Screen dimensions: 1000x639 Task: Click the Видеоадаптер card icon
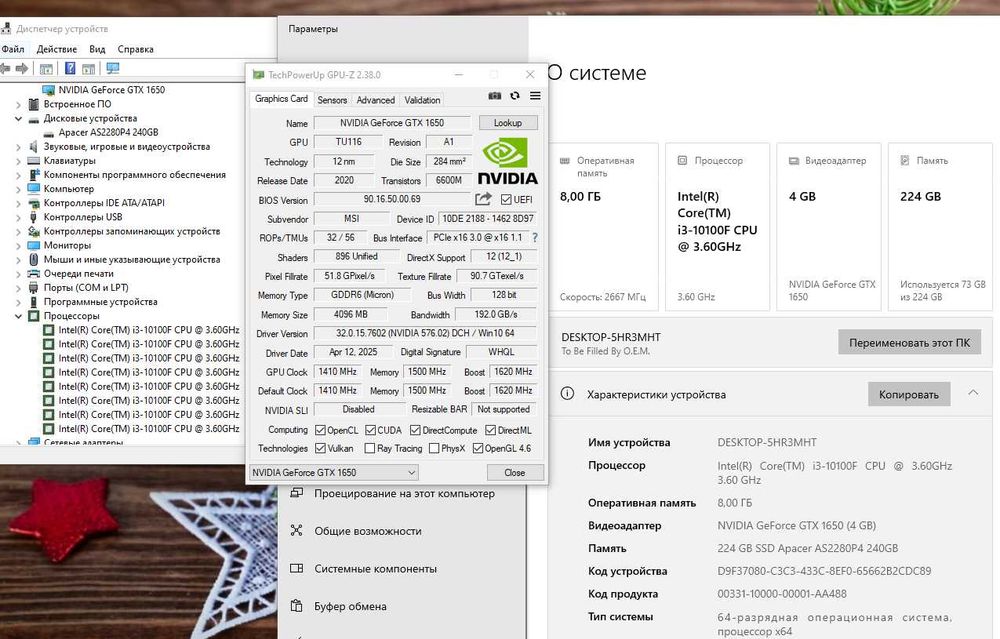tap(794, 161)
